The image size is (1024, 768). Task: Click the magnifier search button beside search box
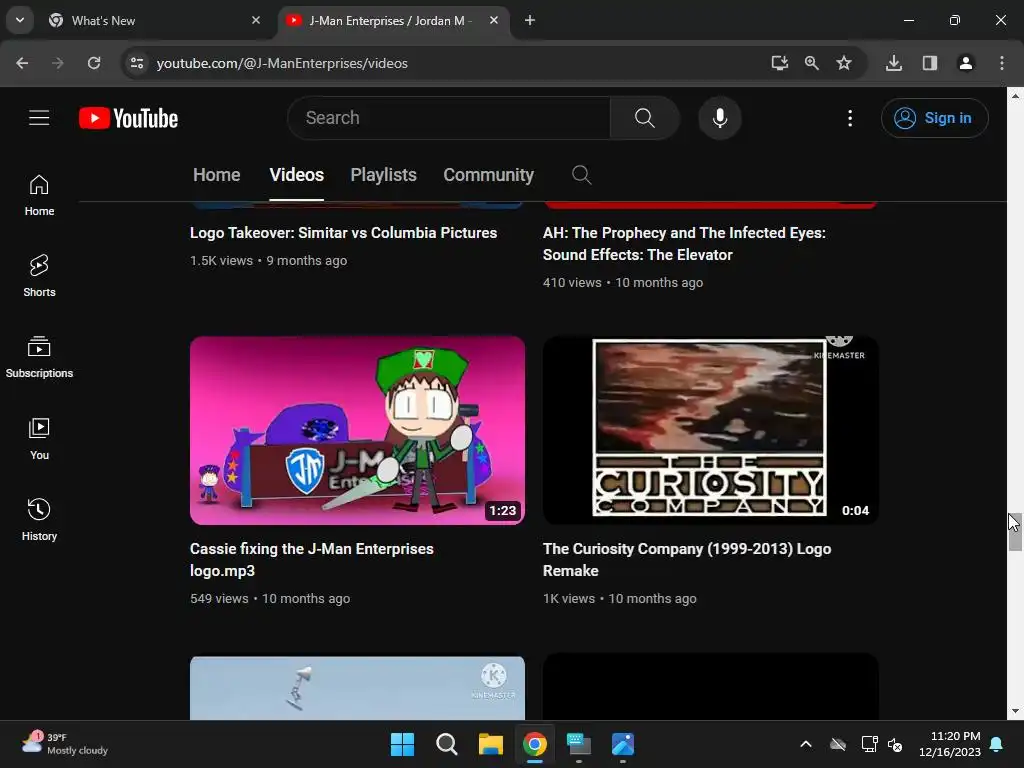[x=645, y=118]
